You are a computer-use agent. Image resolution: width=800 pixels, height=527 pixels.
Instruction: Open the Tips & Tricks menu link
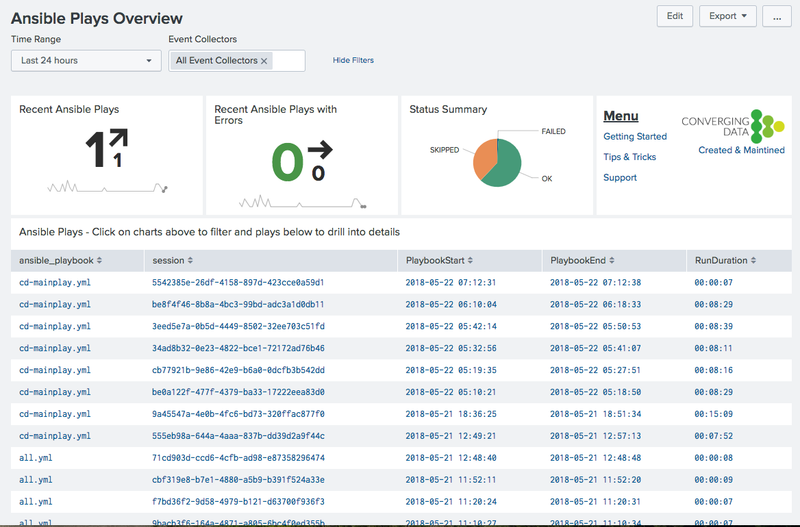click(629, 157)
